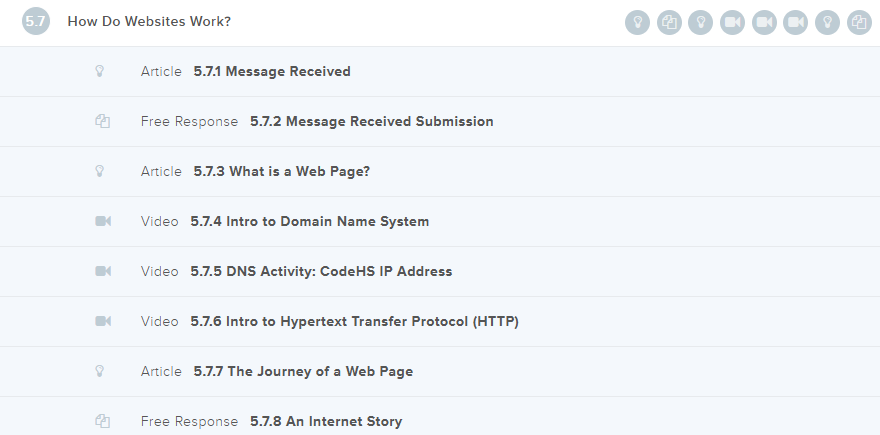Open article 5.7.1 Message Received
The image size is (880, 435).
271,71
